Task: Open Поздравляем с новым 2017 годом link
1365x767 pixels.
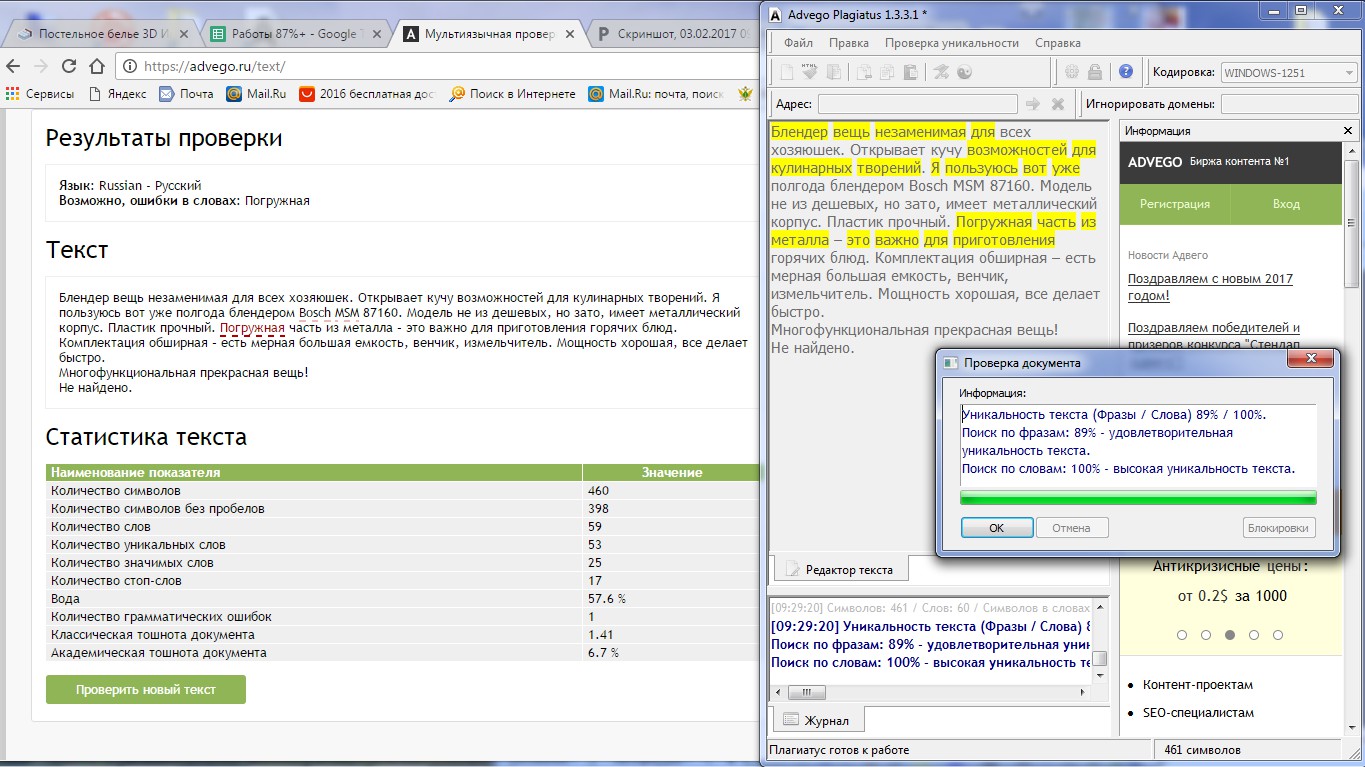Action: (1210, 287)
